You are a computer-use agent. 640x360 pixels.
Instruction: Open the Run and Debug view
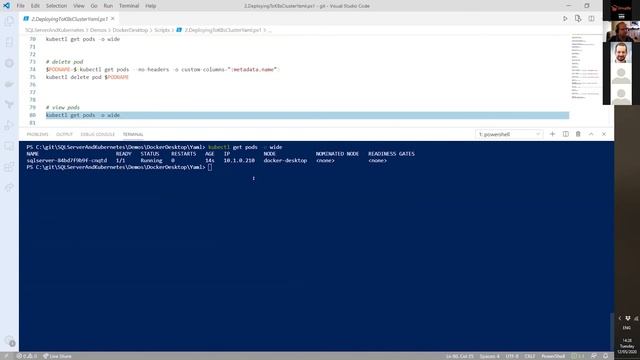9,125
